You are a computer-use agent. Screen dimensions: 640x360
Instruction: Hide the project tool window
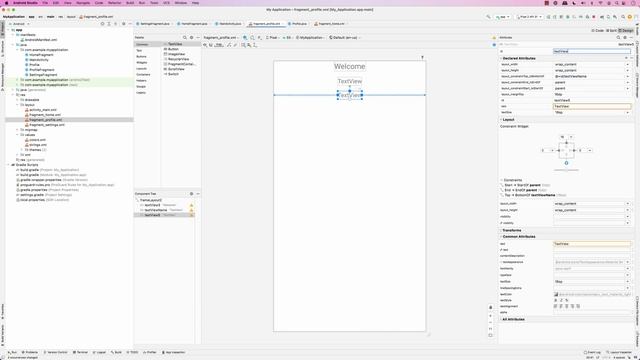(130, 24)
